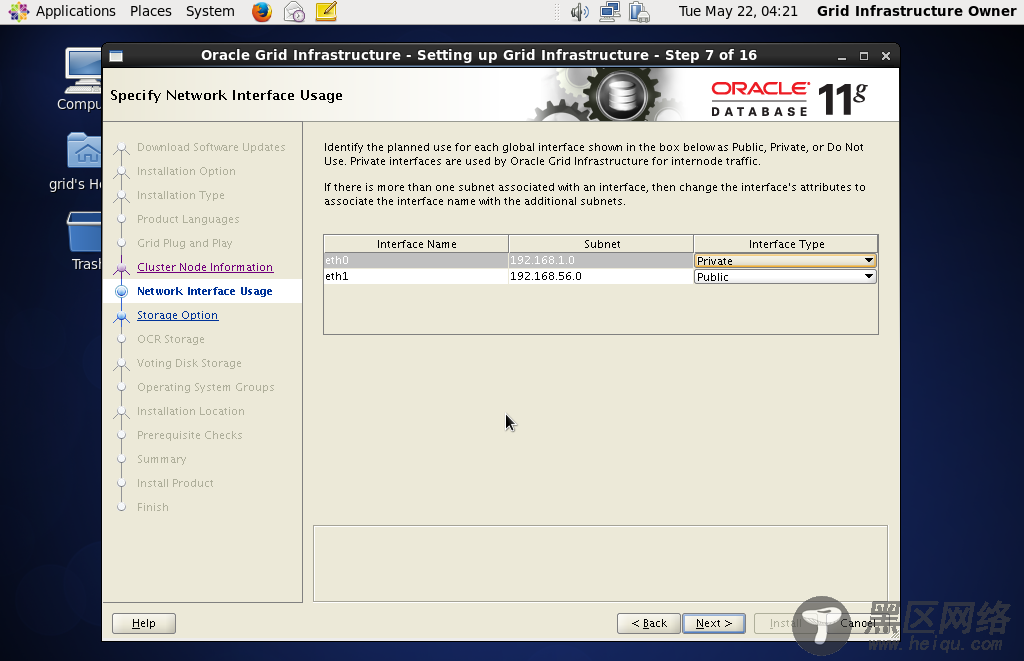This screenshot has height=661, width=1024.
Task: Open eth1 Interface Type dropdown
Action: coord(785,276)
